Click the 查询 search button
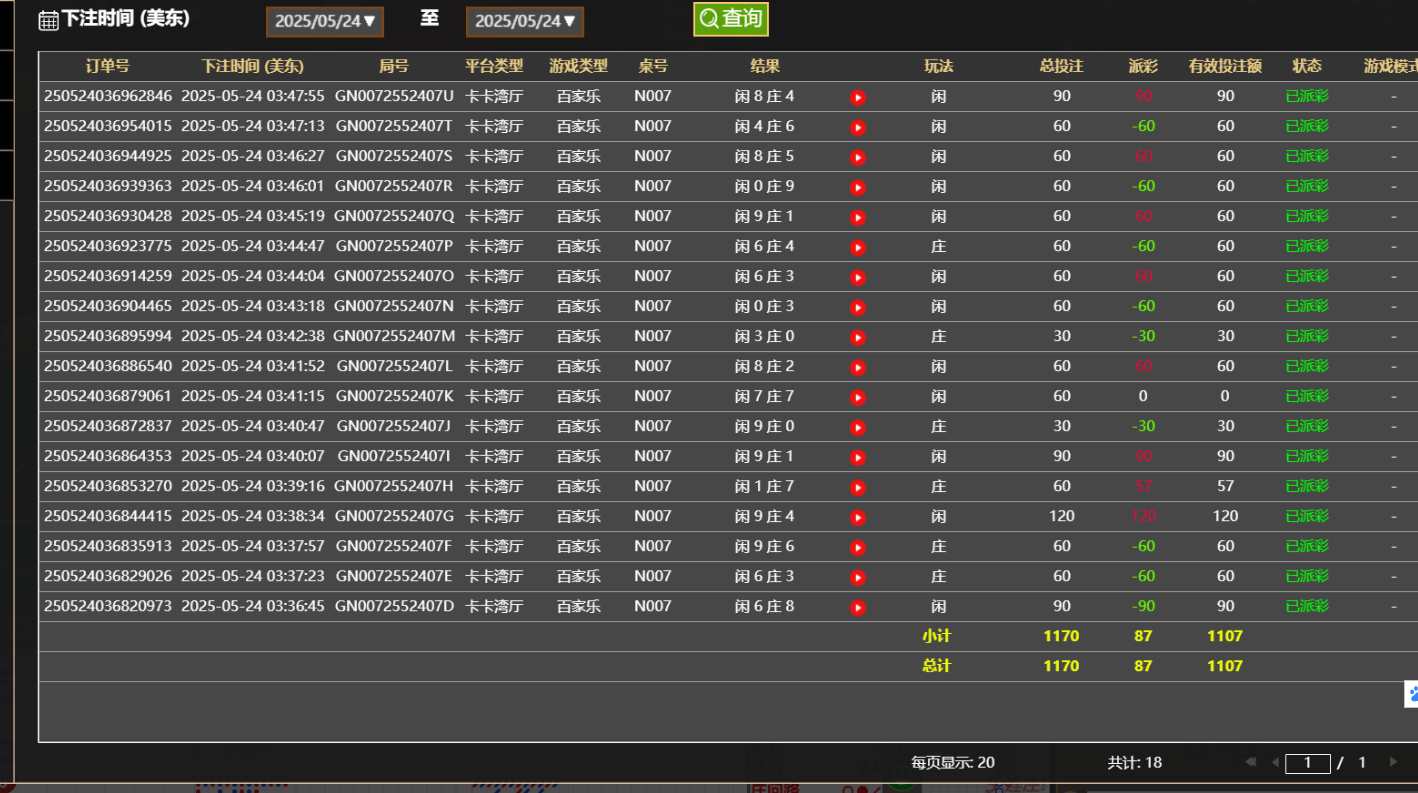This screenshot has width=1418, height=793. [731, 18]
